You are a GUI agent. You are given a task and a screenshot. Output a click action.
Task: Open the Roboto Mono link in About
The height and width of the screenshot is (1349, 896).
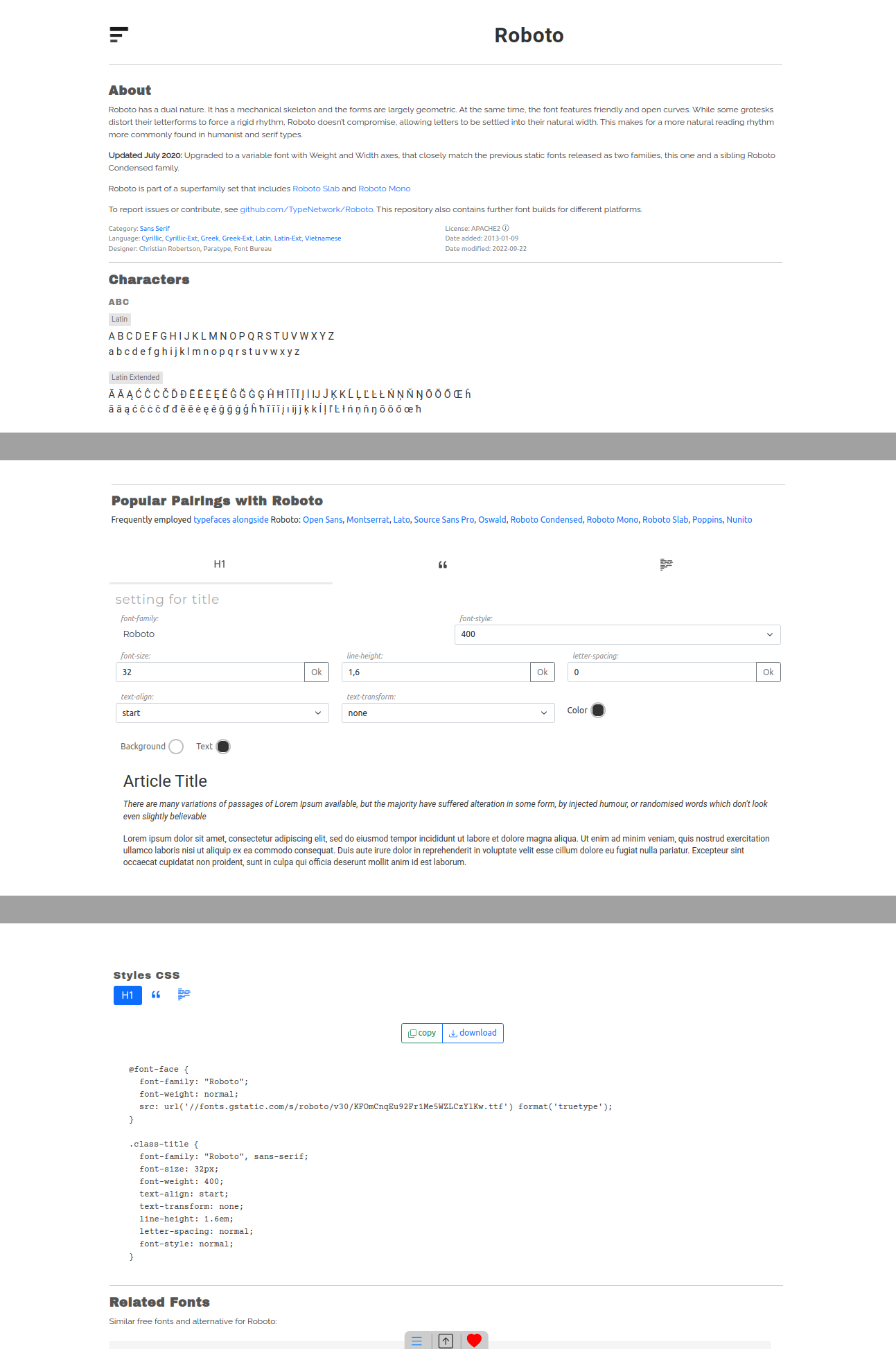[385, 189]
